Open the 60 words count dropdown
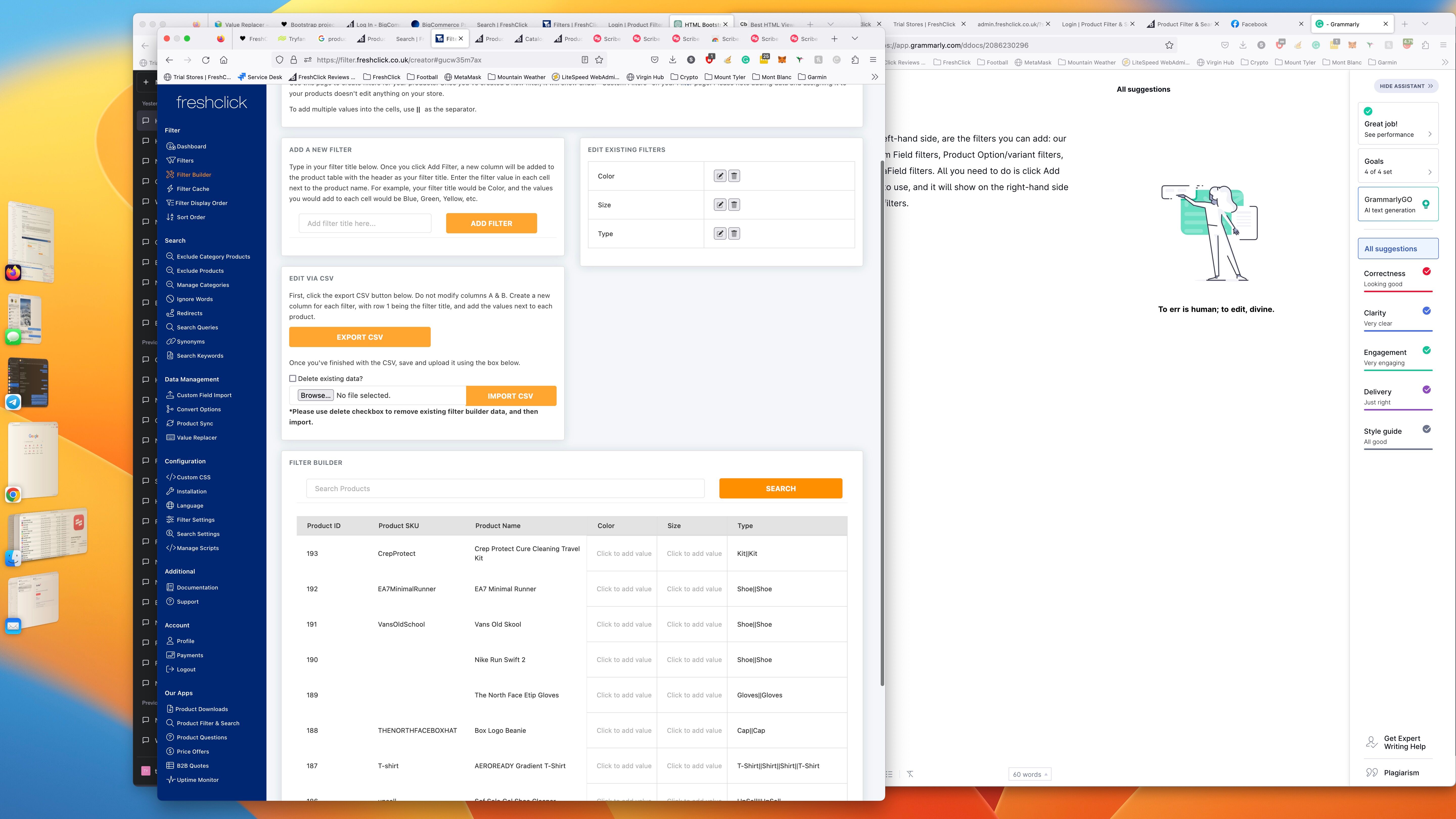Viewport: 1456px width, 819px height. pos(1030,774)
